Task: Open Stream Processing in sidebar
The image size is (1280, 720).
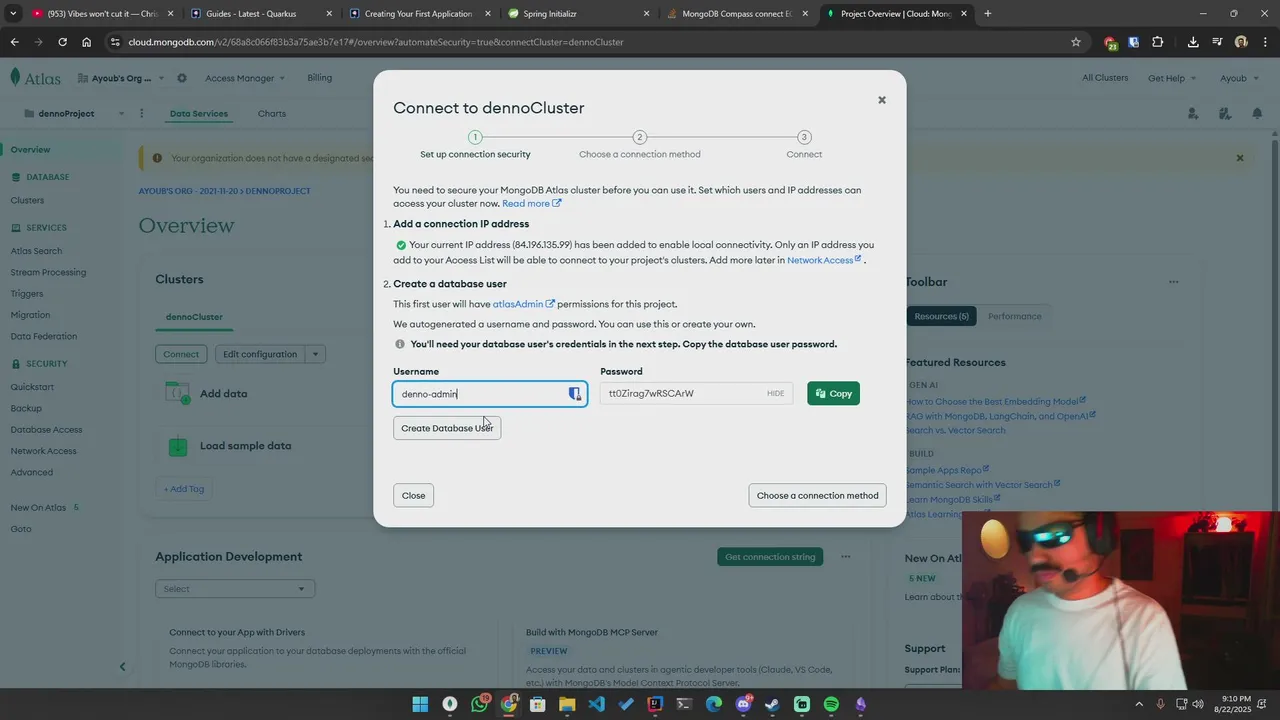Action: tap(48, 273)
